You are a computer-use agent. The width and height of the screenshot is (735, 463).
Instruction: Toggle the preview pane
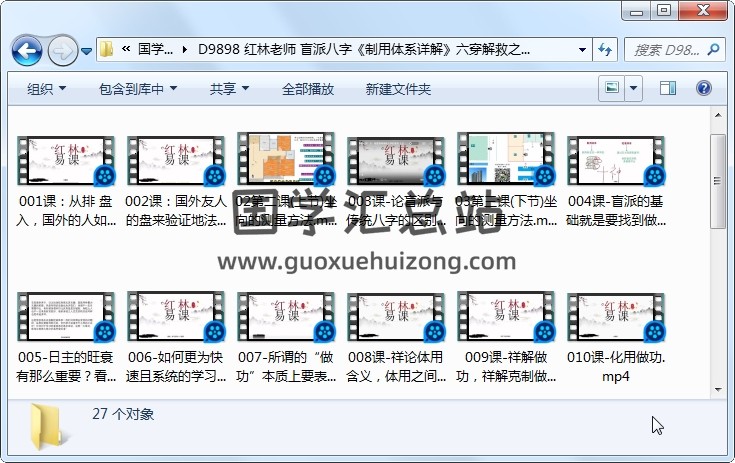(668, 88)
